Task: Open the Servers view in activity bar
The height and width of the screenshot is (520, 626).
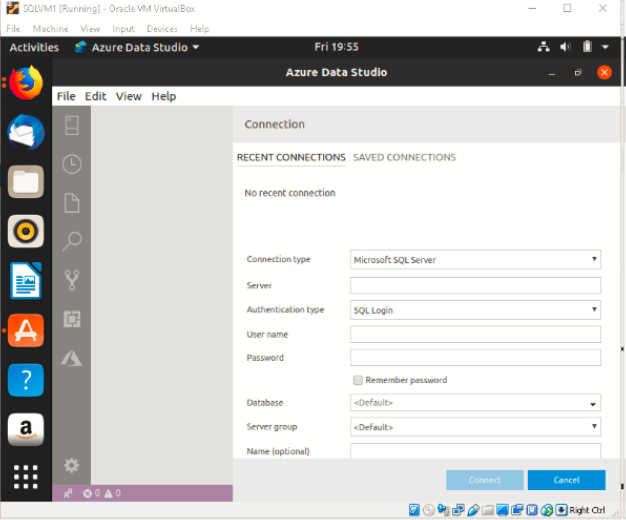Action: 72,125
